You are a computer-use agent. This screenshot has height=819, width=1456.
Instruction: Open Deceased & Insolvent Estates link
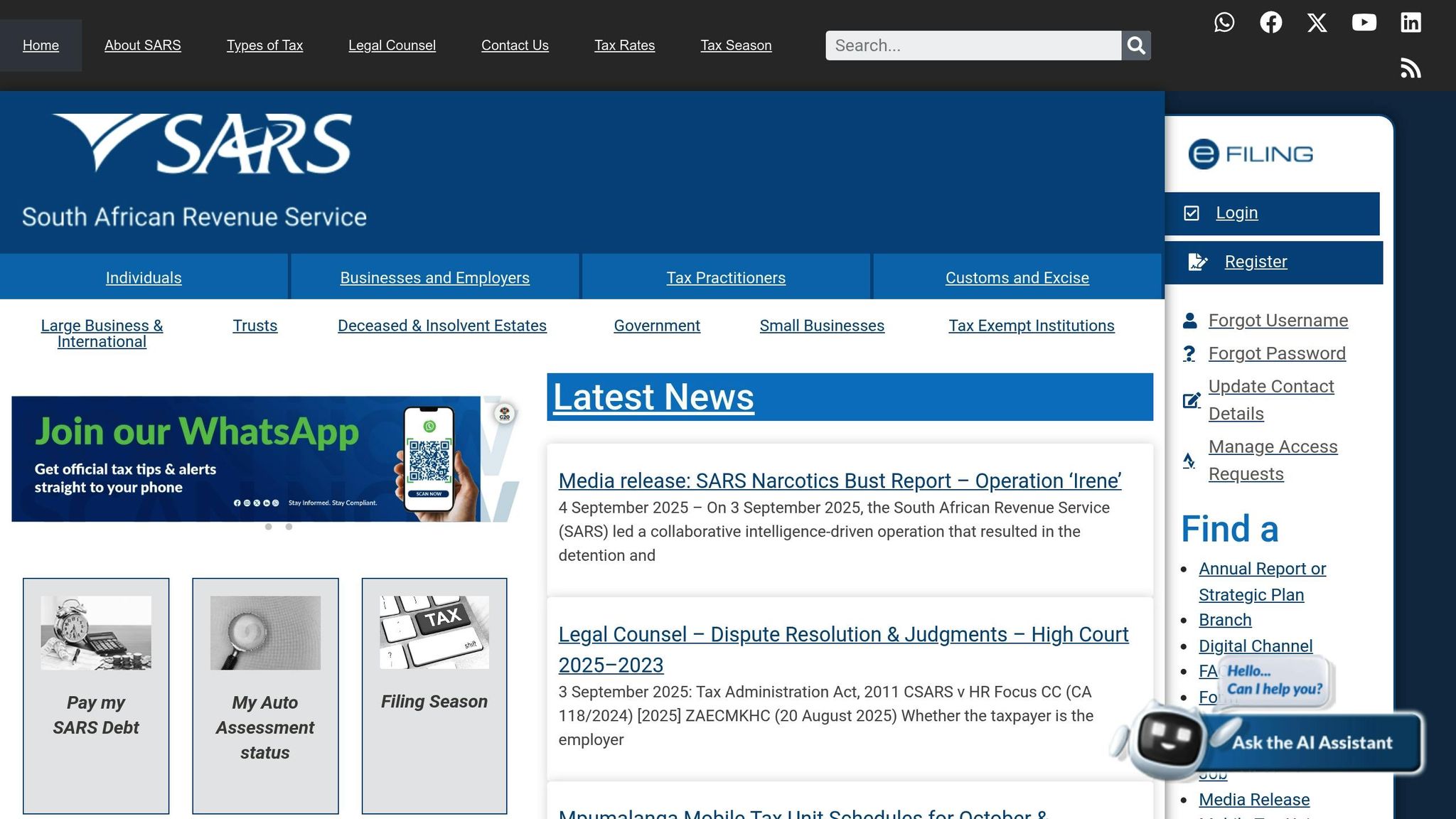(x=442, y=326)
